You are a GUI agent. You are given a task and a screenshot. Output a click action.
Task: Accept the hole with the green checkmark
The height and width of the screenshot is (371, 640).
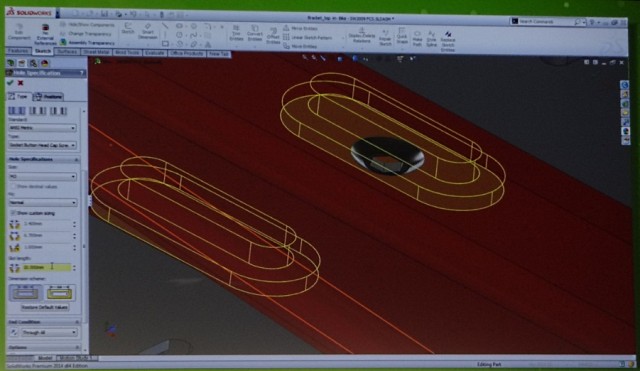pyautogui.click(x=10, y=83)
